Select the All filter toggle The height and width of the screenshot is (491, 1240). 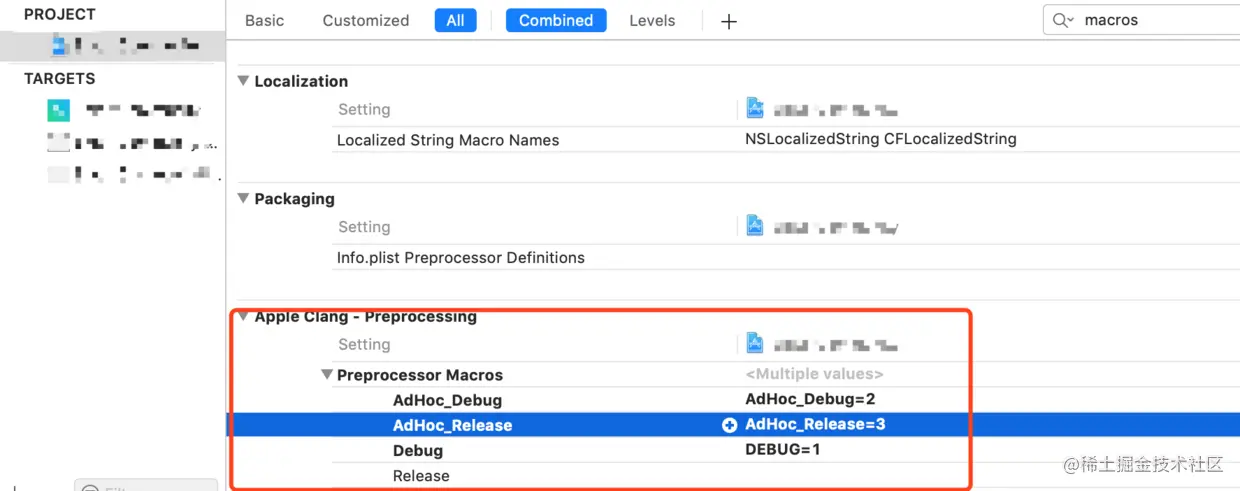pos(455,20)
